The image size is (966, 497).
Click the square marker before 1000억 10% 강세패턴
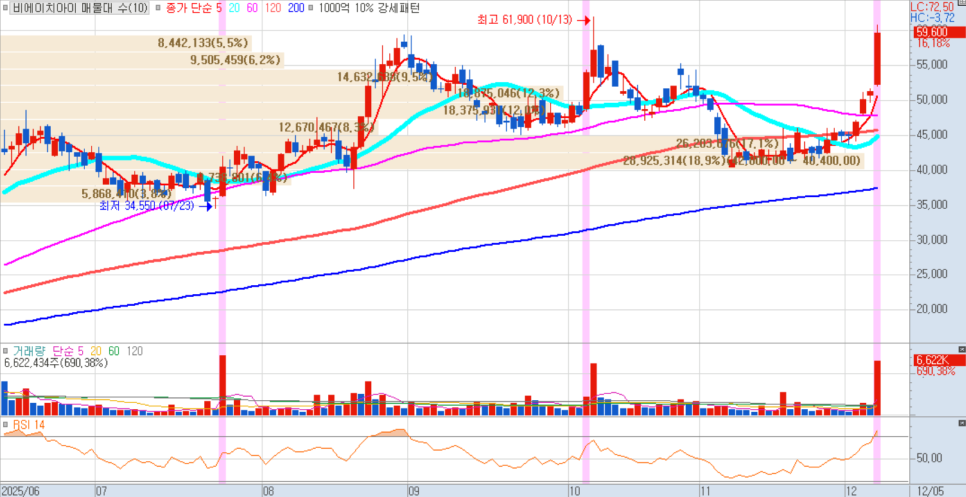pos(310,8)
